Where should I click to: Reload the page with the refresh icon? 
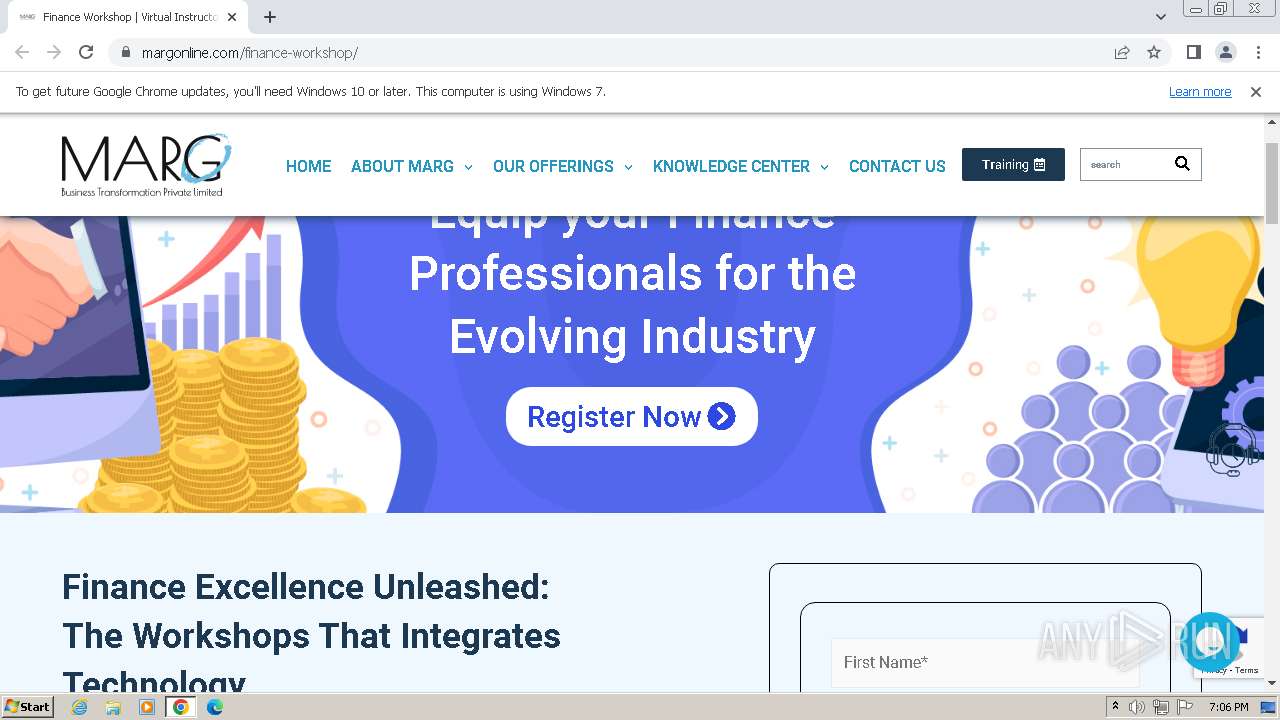click(x=86, y=52)
